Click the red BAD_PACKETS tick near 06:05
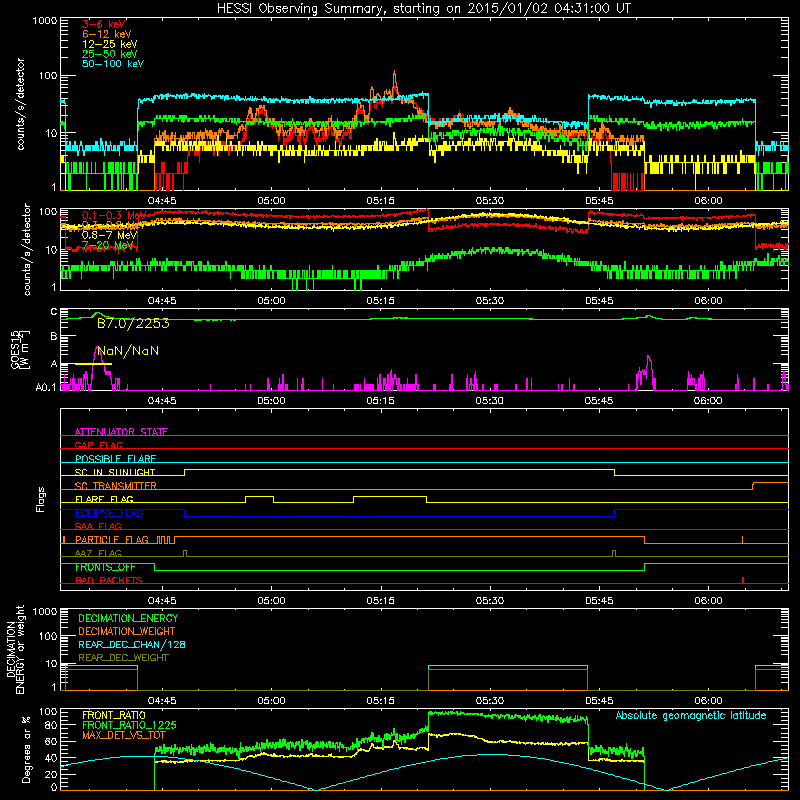 743,580
